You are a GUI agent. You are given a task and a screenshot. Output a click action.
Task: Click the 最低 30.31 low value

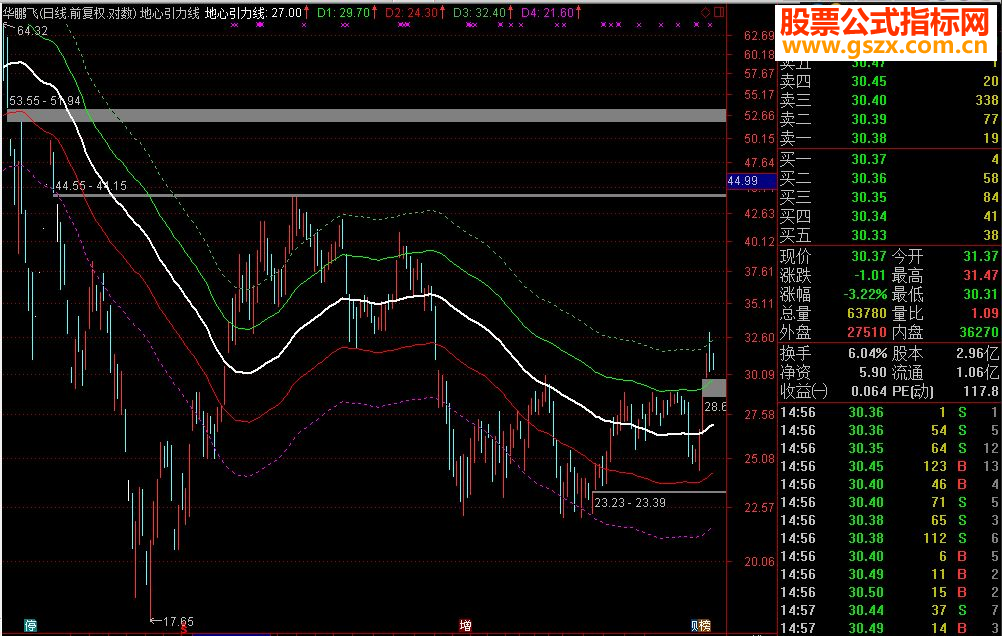pyautogui.click(x=981, y=295)
